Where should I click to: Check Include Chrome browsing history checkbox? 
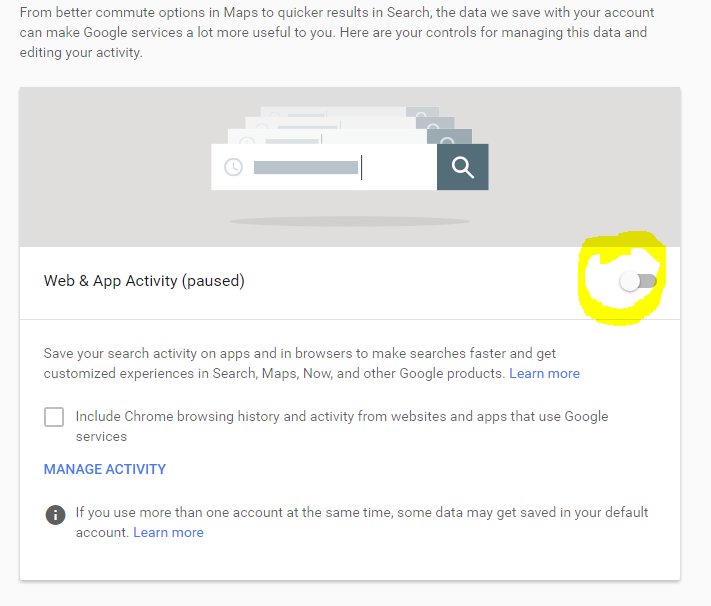pos(54,417)
